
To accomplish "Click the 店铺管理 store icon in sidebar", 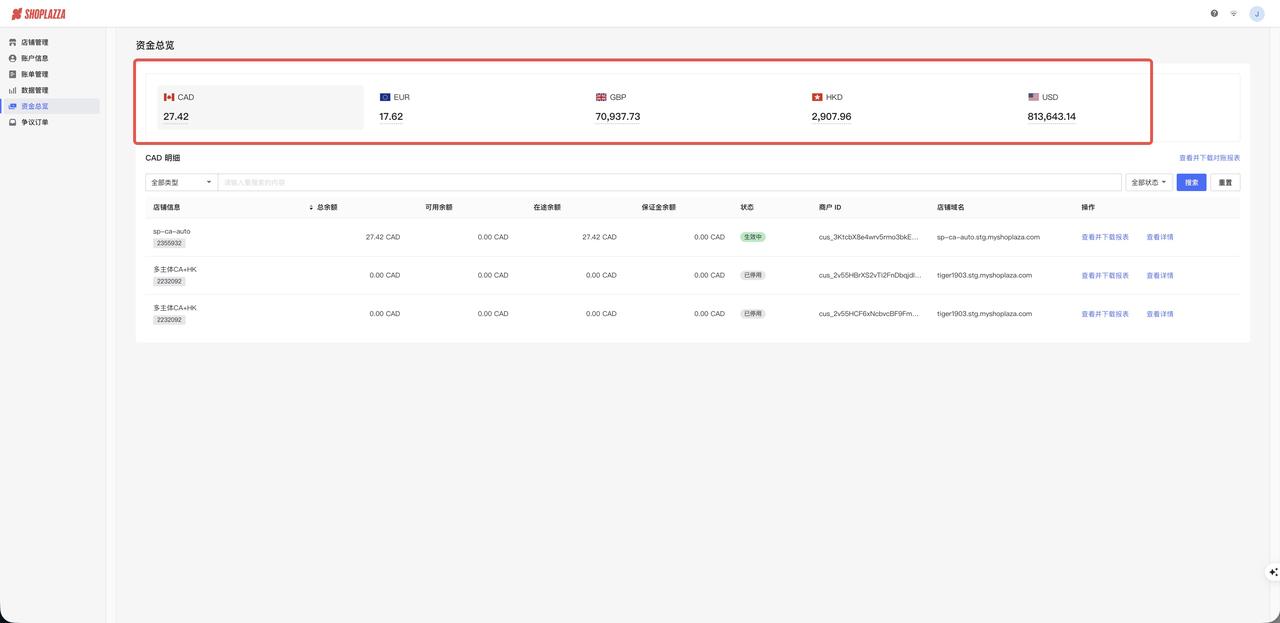I will click(13, 42).
